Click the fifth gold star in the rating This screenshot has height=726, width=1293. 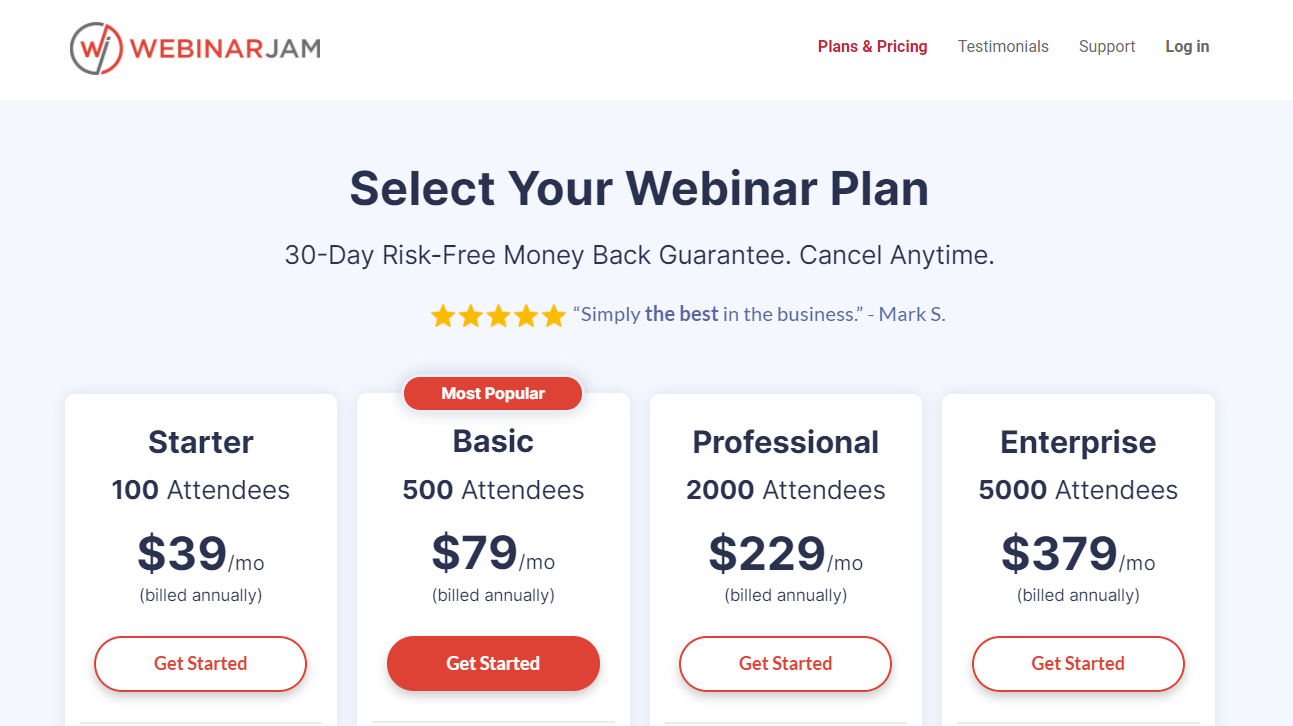(x=554, y=316)
